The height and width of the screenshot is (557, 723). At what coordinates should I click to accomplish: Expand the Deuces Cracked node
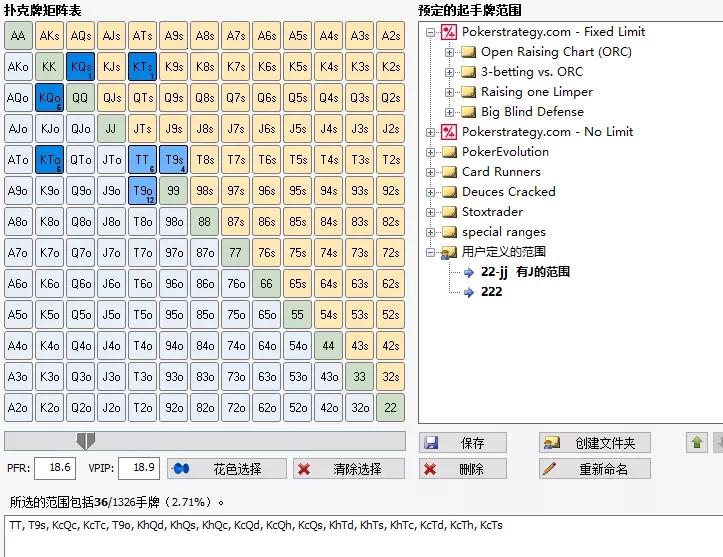(x=430, y=192)
